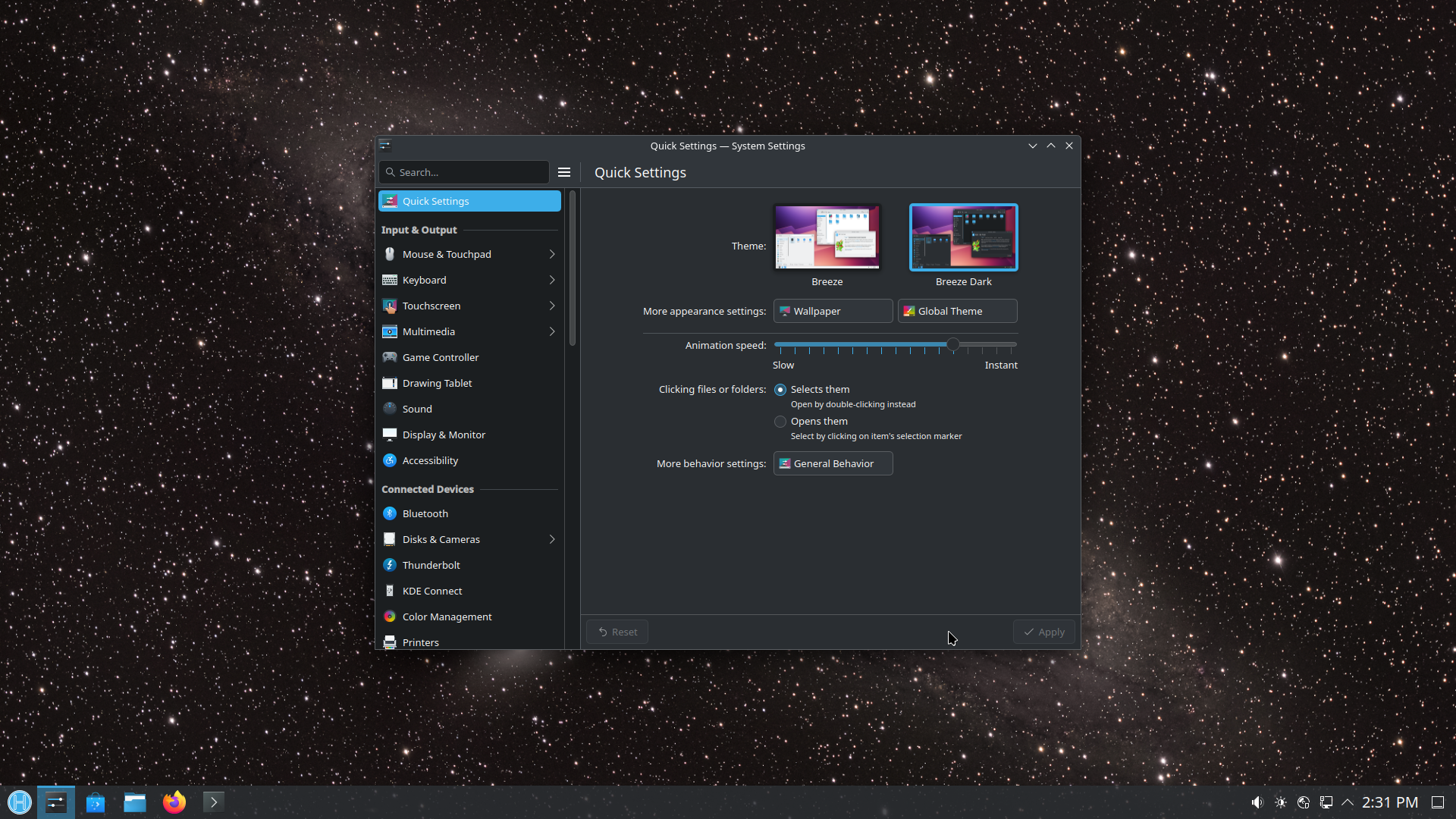
Task: Click the Bluetooth icon in the sidebar
Action: point(390,513)
